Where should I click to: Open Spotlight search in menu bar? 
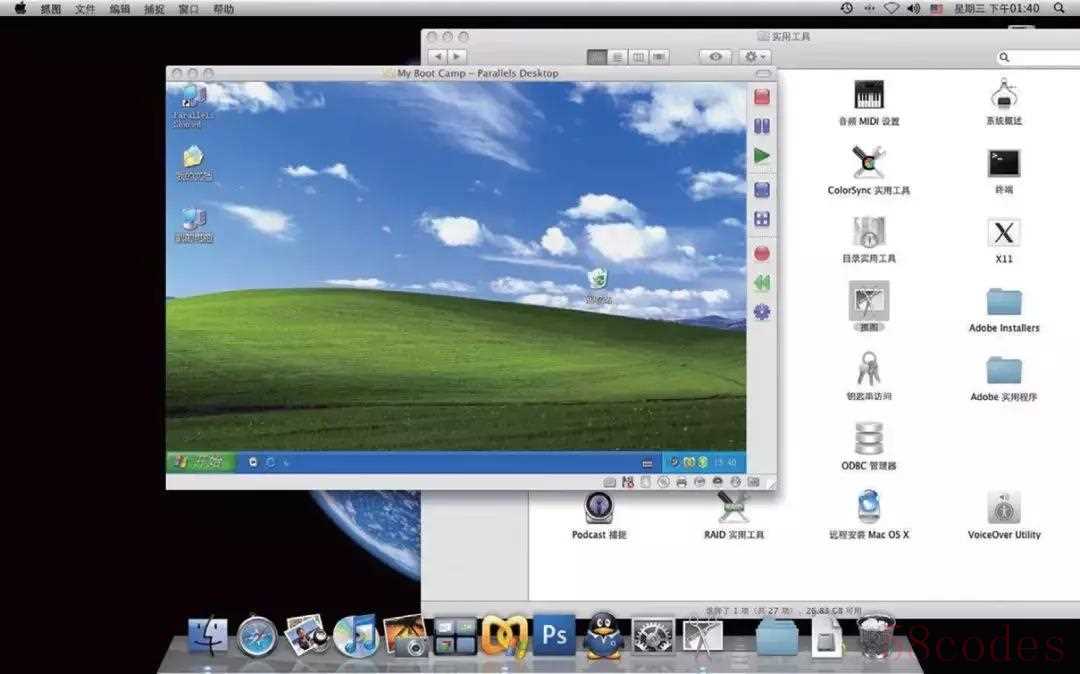point(1059,8)
